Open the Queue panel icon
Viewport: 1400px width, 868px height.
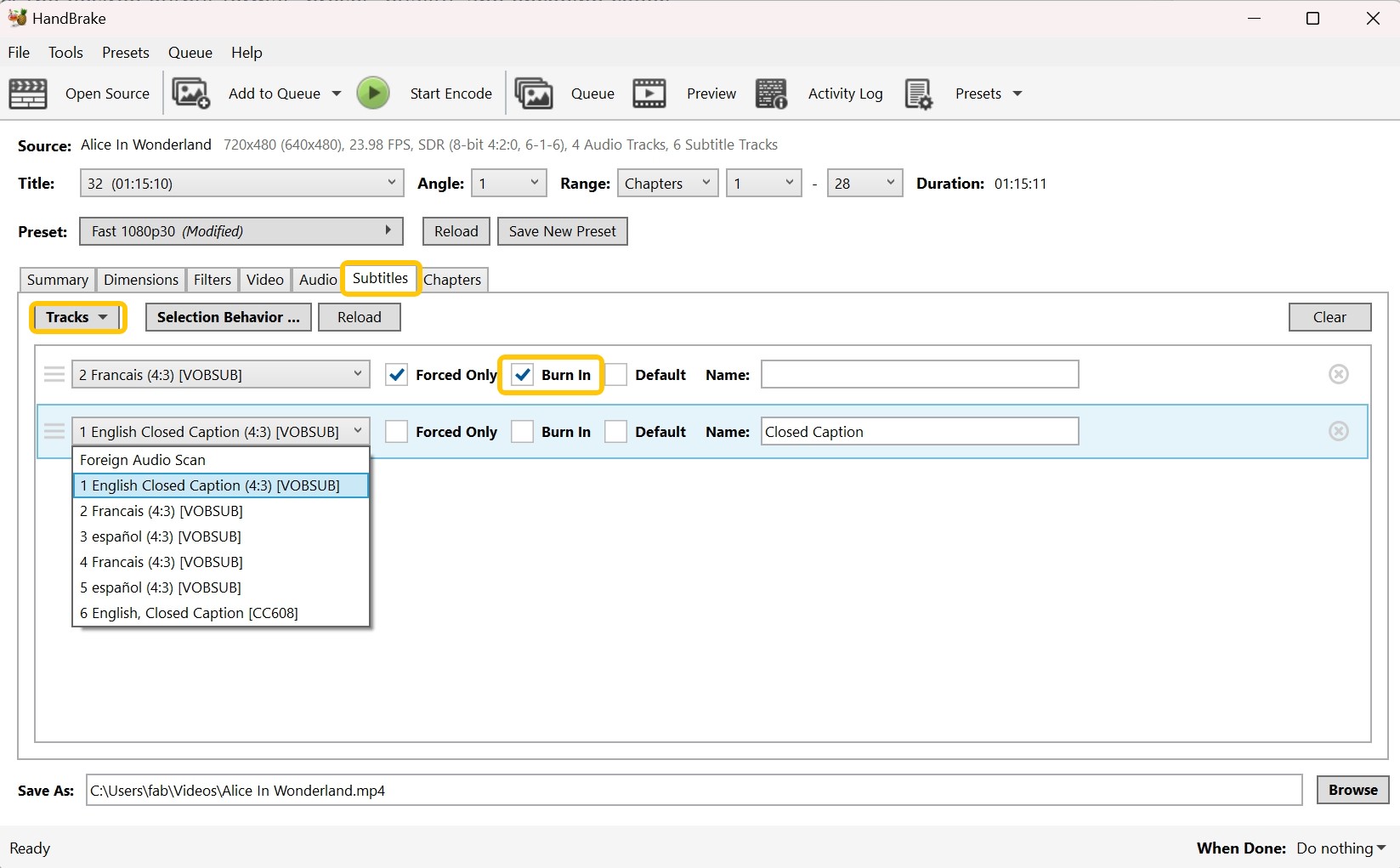click(x=534, y=94)
